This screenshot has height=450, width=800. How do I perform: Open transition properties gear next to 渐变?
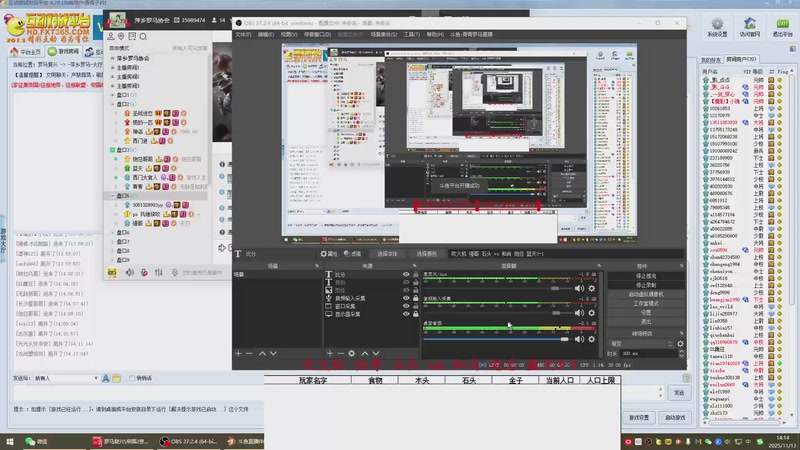tap(680, 344)
